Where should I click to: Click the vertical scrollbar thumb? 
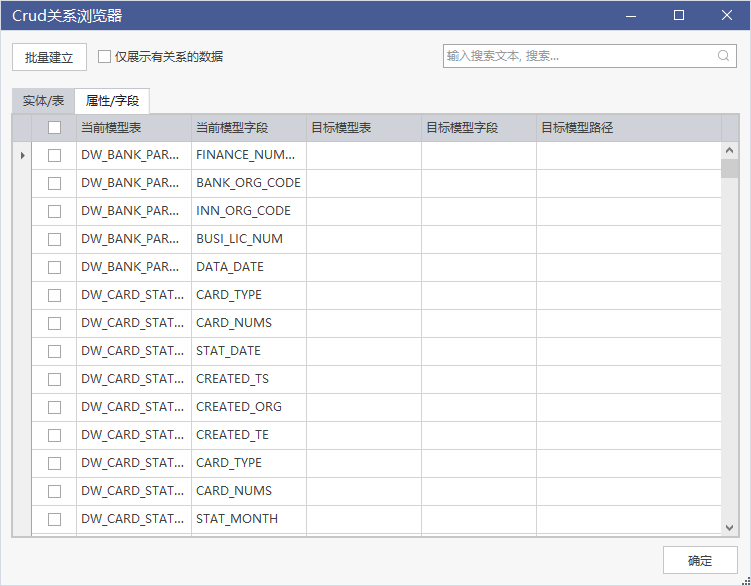pos(729,169)
